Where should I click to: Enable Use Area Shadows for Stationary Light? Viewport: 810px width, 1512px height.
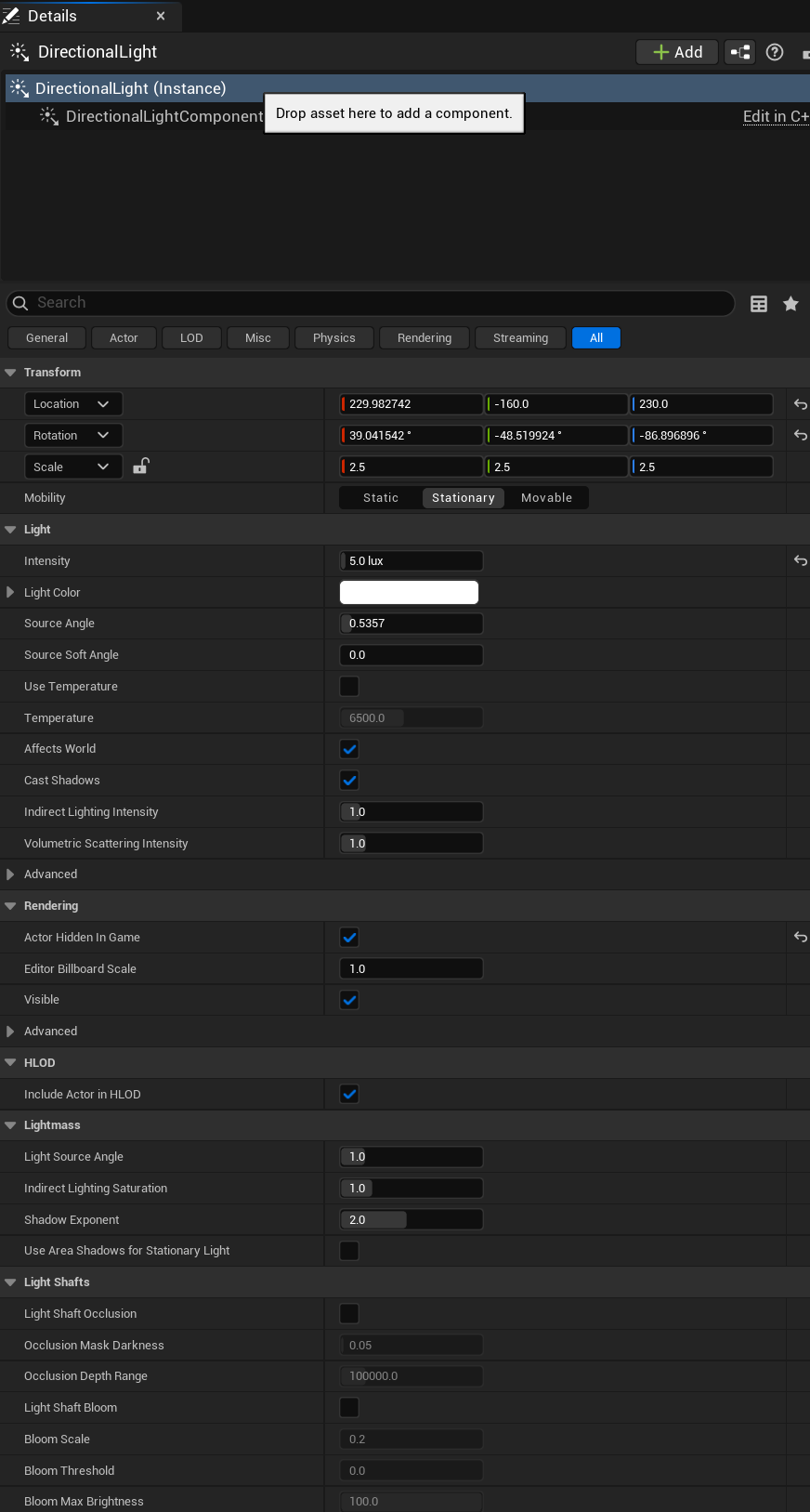(349, 1251)
